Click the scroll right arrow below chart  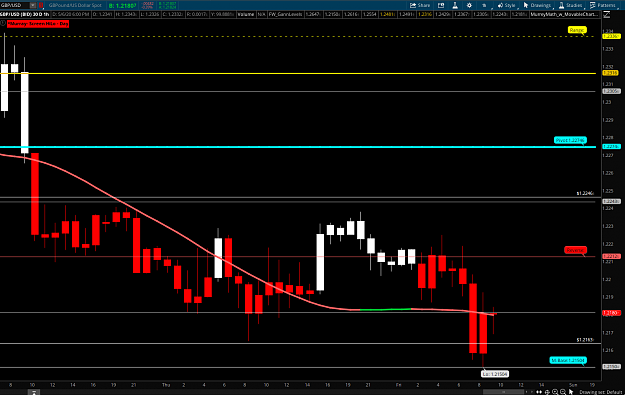click(532, 392)
